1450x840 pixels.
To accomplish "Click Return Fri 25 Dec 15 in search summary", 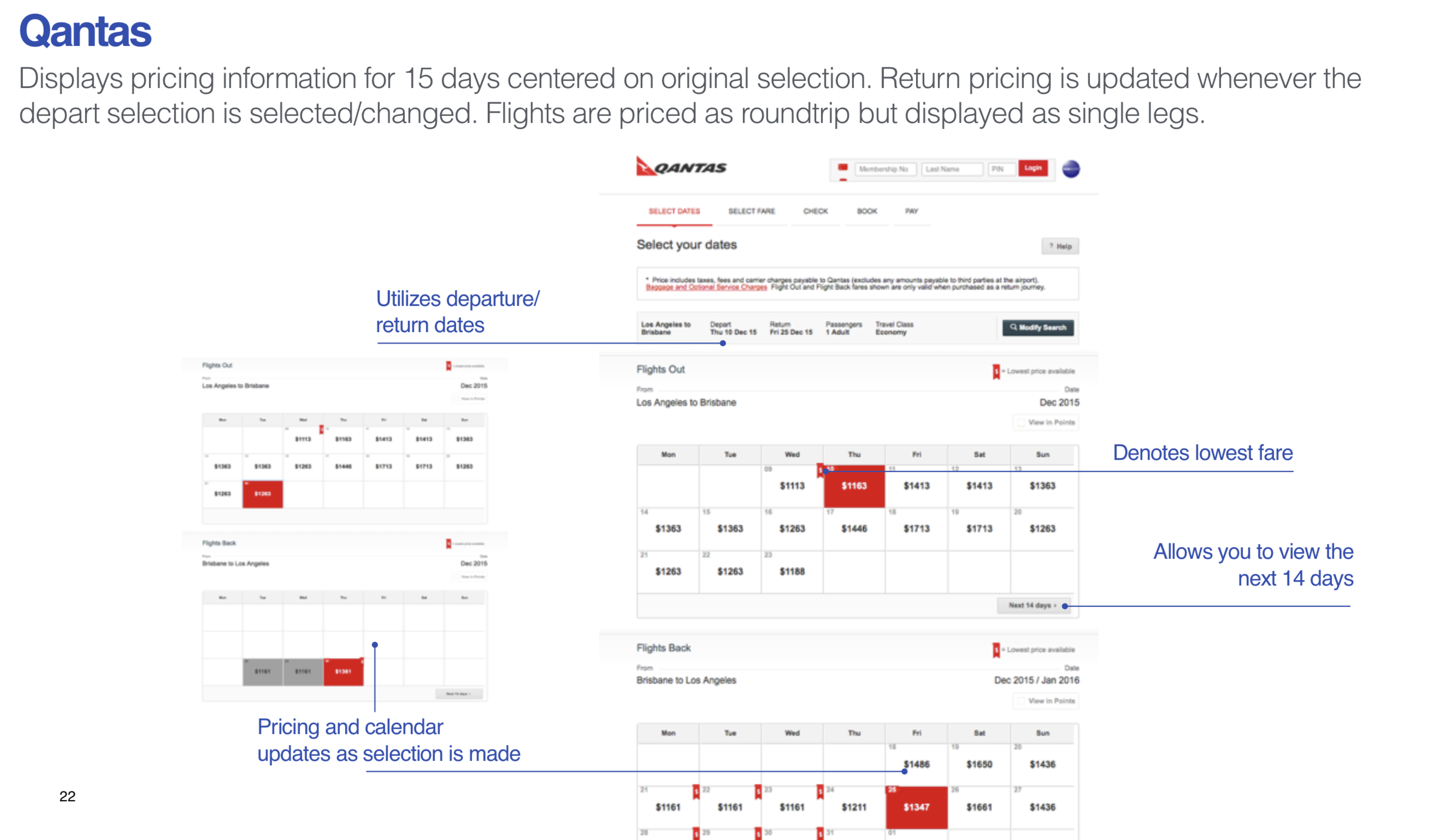I will (791, 329).
